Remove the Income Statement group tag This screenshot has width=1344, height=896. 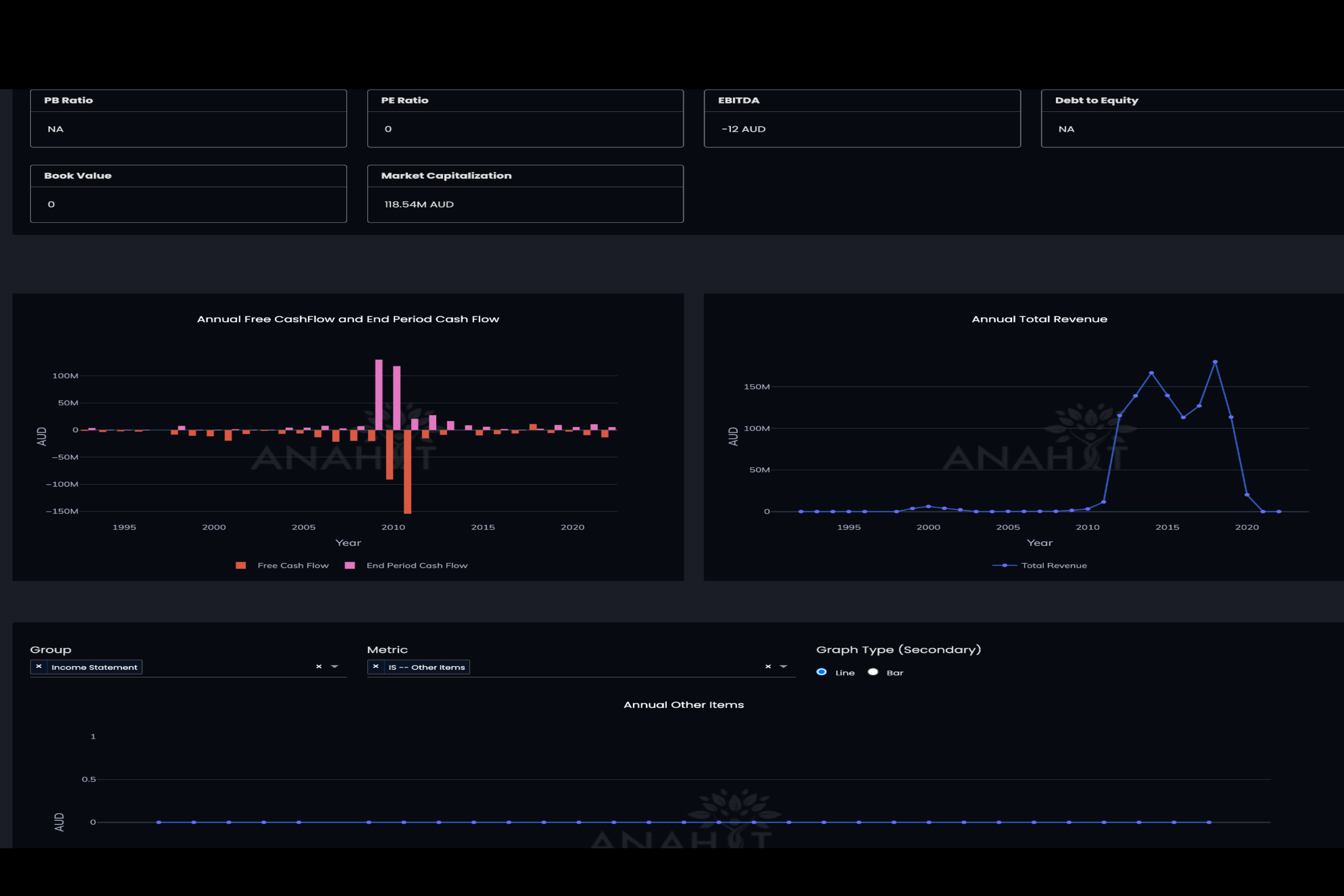click(x=39, y=666)
